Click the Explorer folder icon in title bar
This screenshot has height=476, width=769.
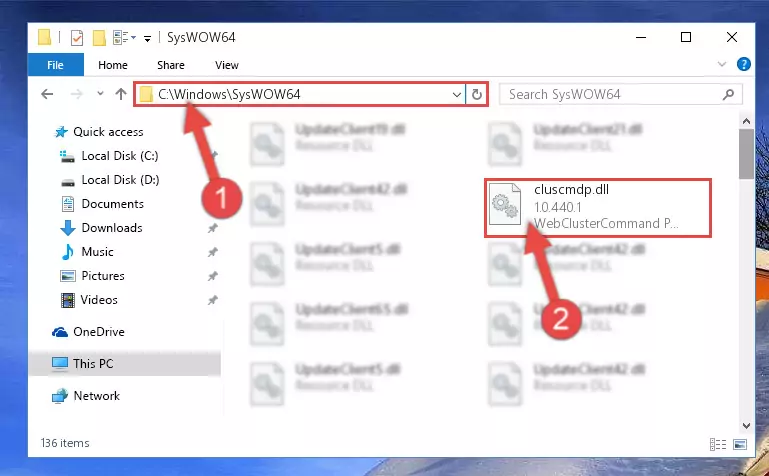tap(45, 37)
